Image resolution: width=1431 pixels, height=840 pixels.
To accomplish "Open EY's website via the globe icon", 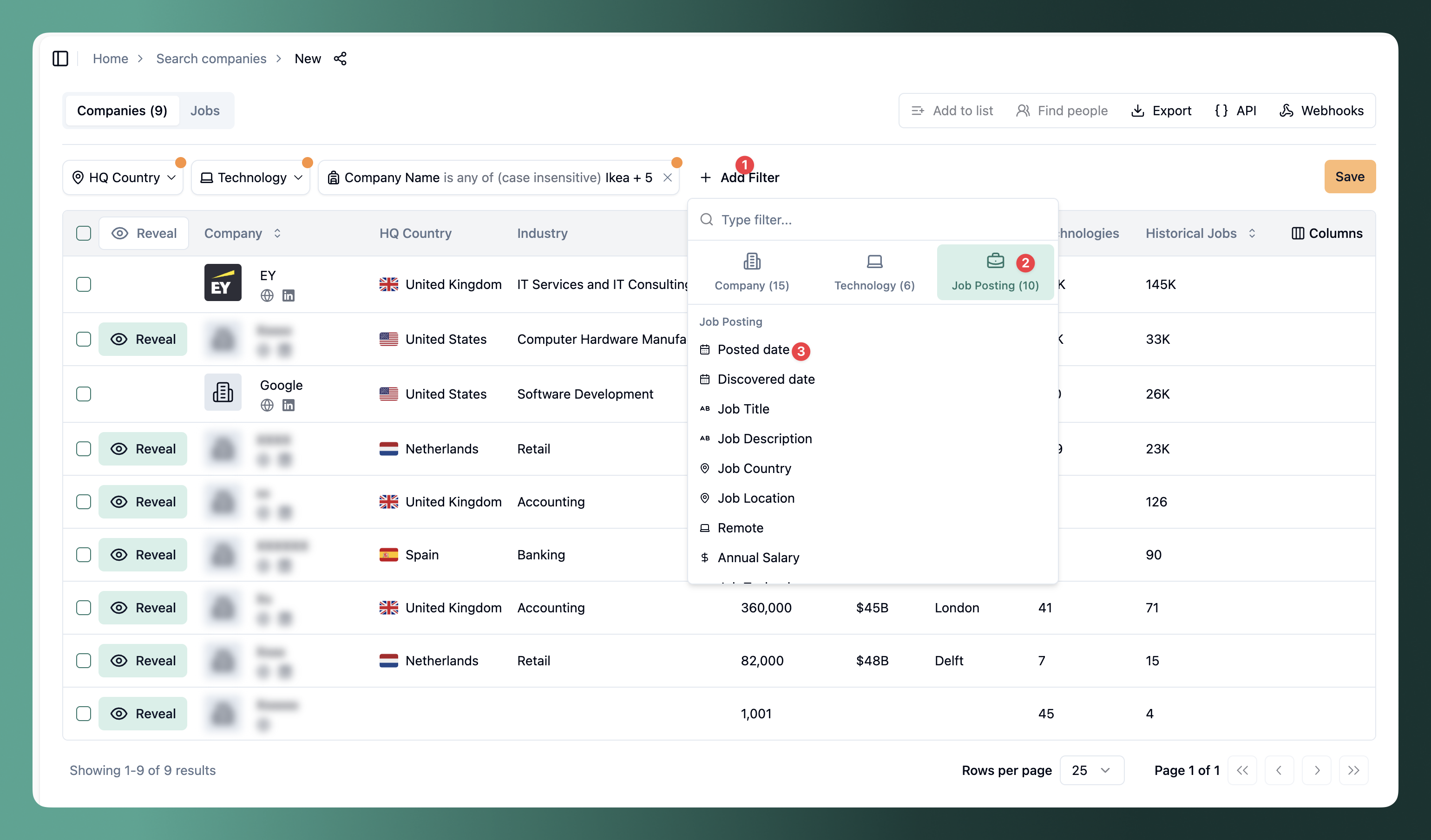I will (267, 295).
